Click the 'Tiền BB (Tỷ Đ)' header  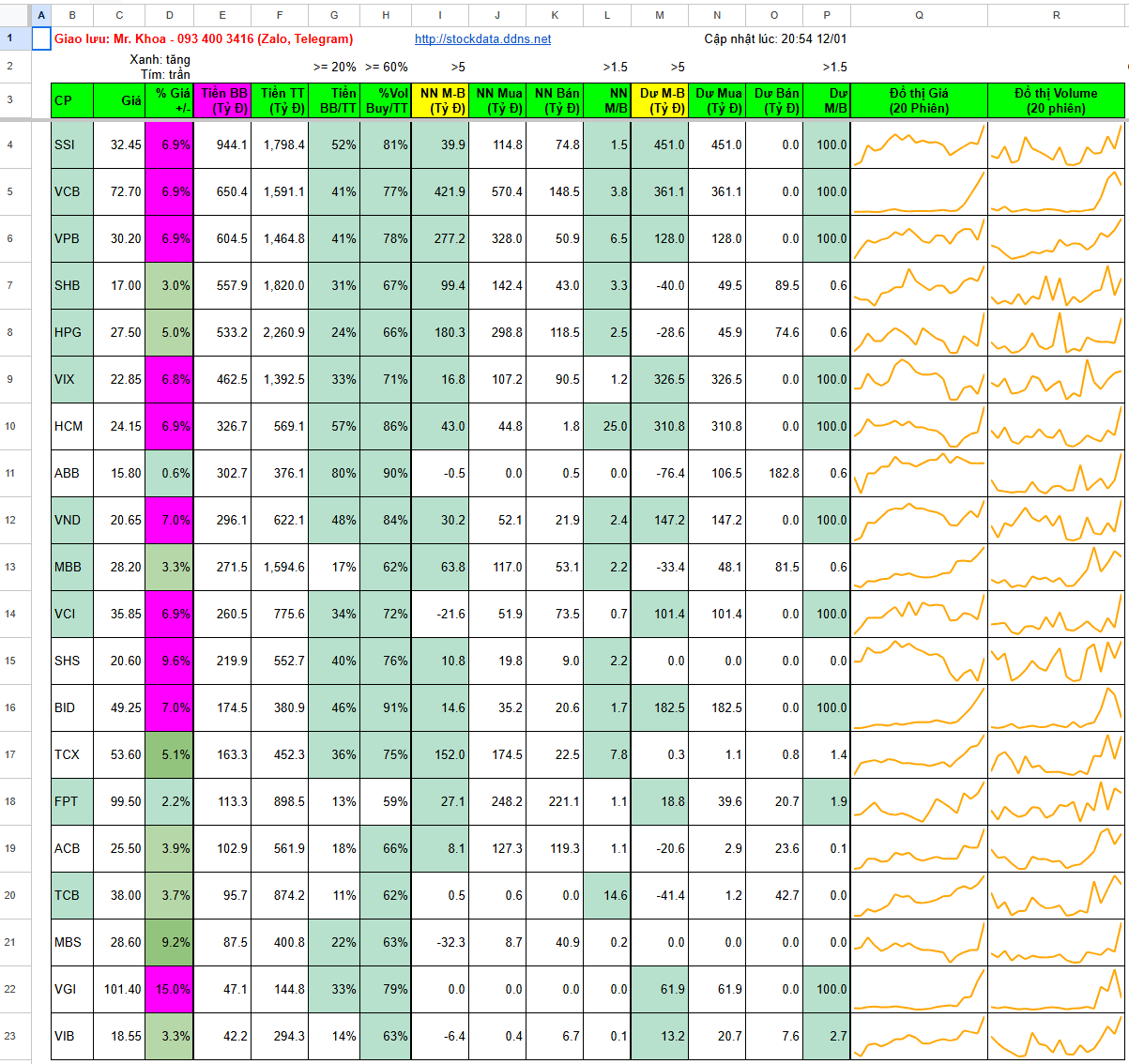pyautogui.click(x=222, y=100)
